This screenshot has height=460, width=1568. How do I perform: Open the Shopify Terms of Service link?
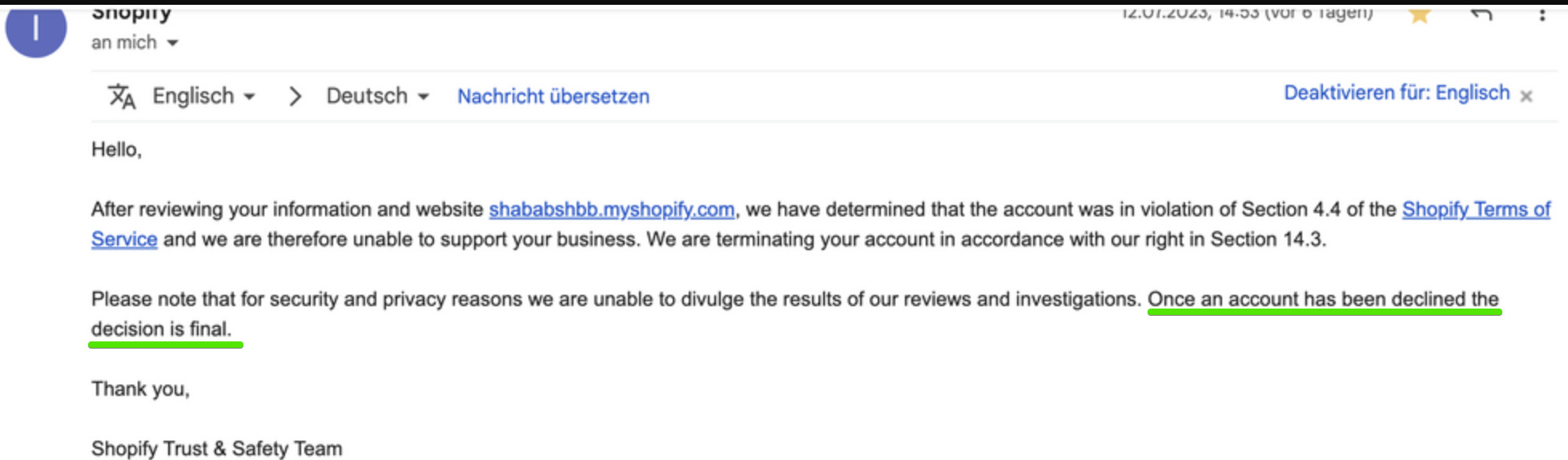1476,209
